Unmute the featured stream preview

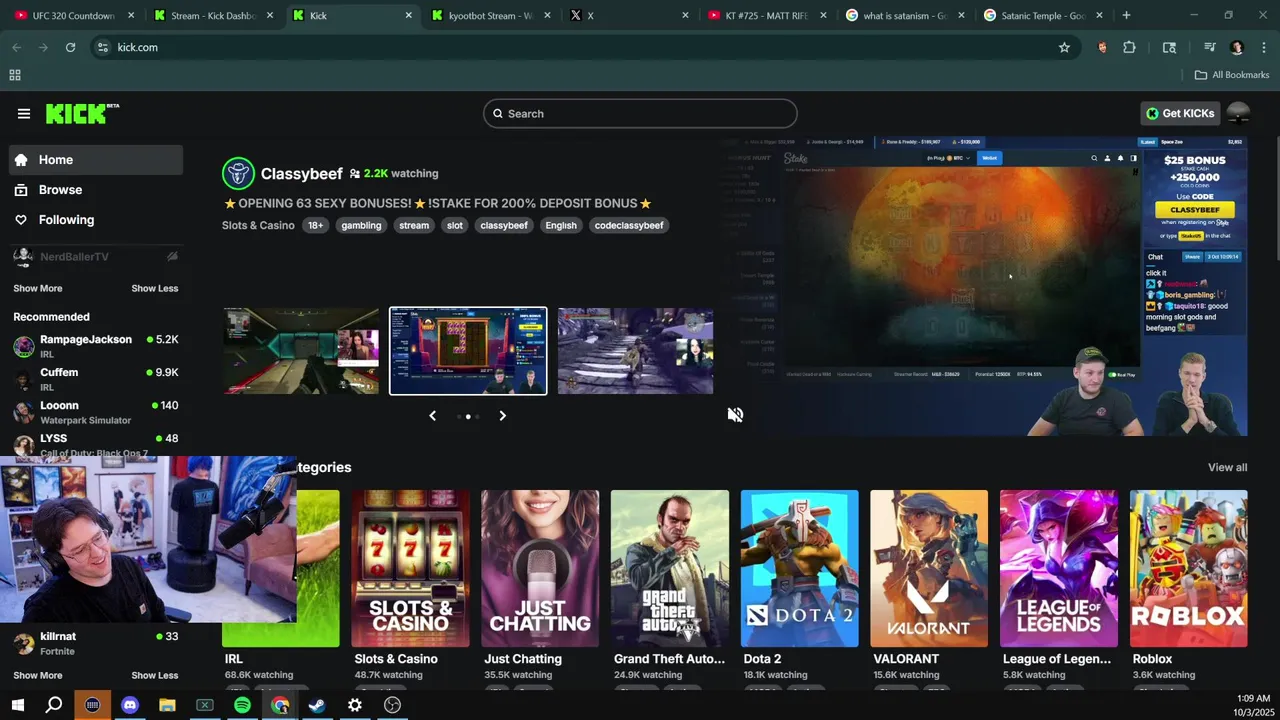click(x=735, y=415)
